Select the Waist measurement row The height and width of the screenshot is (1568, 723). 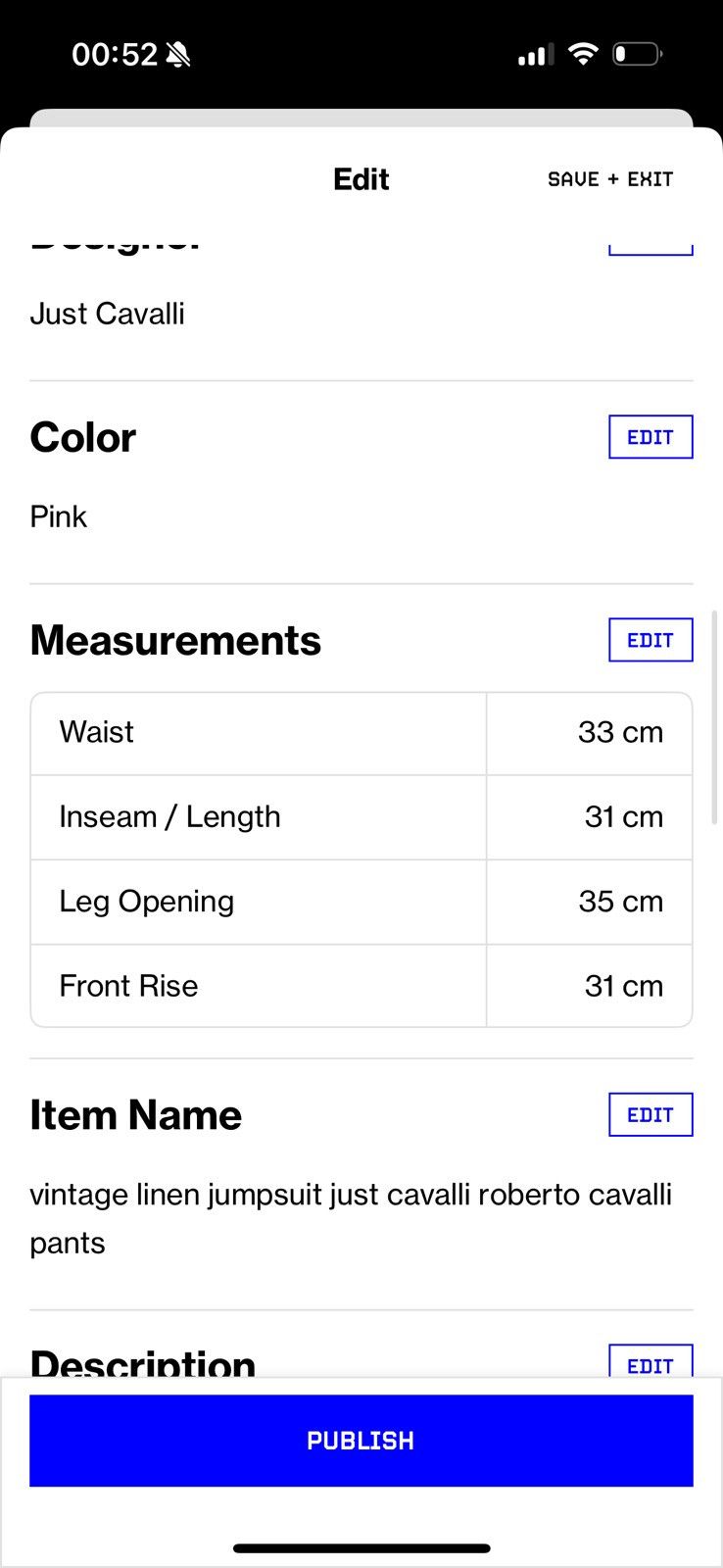(x=361, y=733)
